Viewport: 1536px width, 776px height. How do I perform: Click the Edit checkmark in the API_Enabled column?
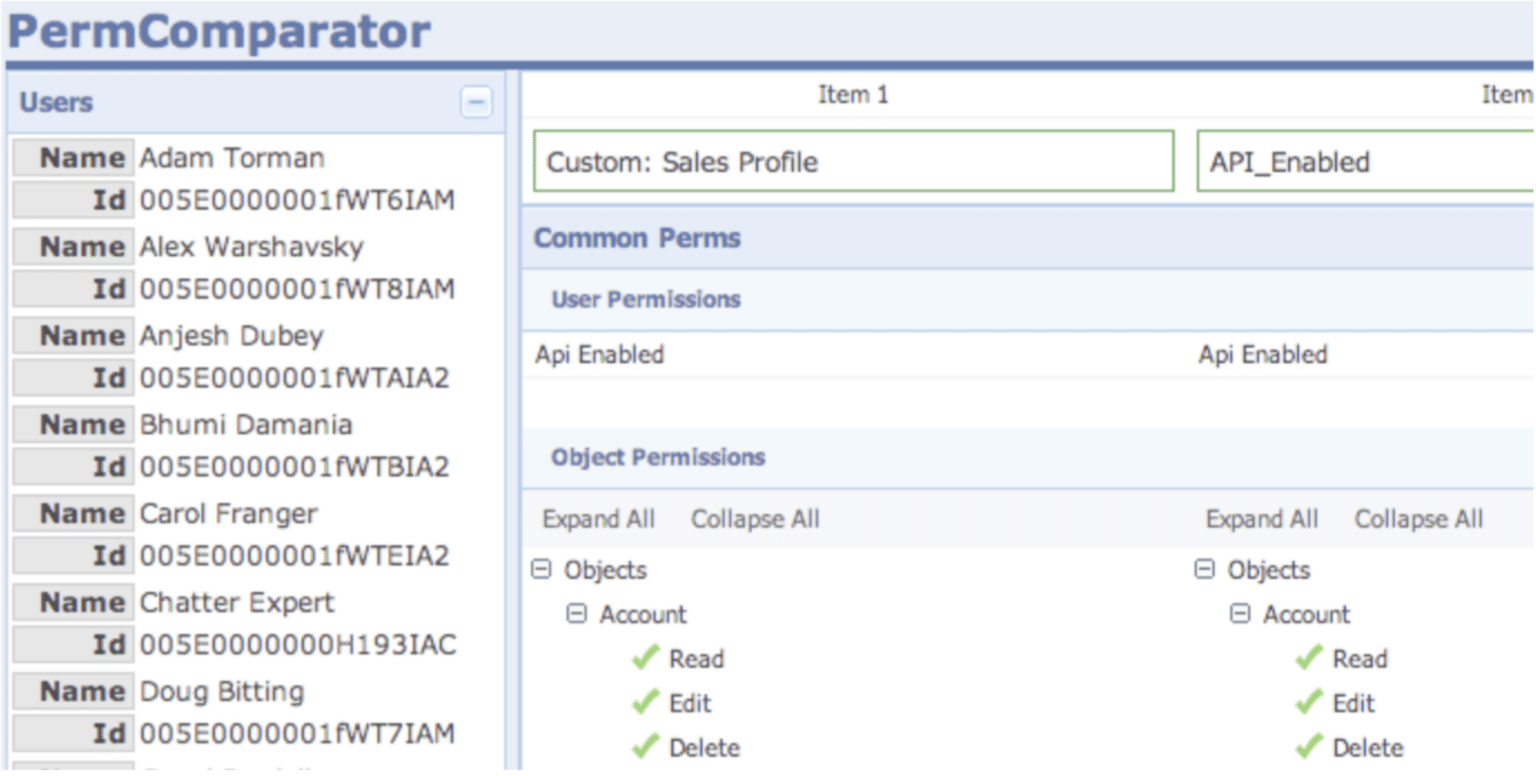(x=1310, y=703)
